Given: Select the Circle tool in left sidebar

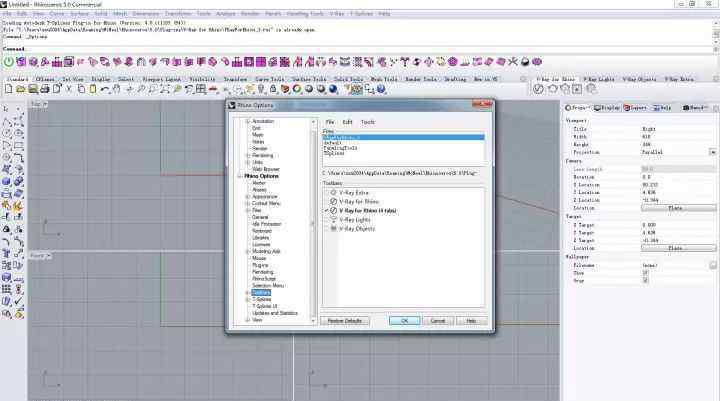Looking at the screenshot, I should click(6, 133).
